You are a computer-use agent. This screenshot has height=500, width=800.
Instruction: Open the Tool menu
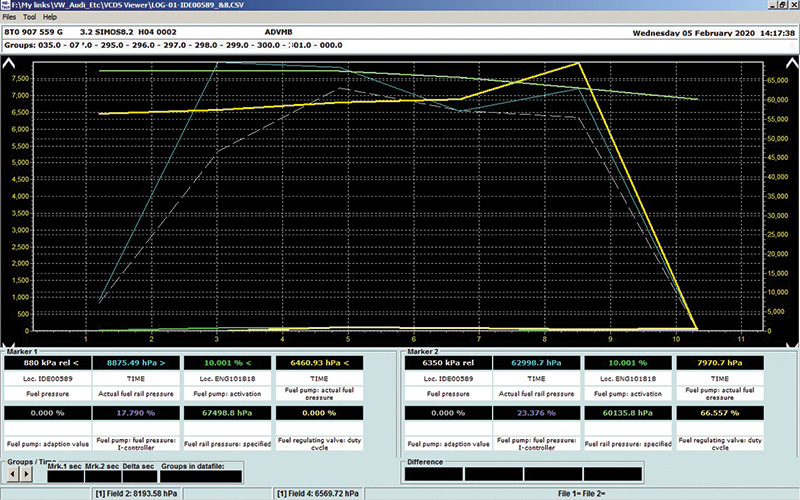click(30, 17)
